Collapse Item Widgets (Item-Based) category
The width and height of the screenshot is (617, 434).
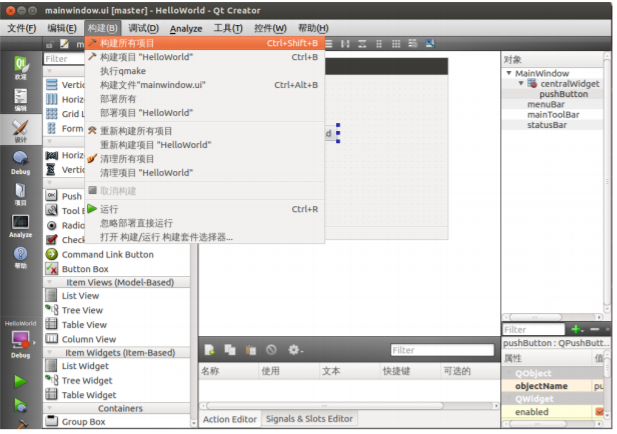point(50,352)
